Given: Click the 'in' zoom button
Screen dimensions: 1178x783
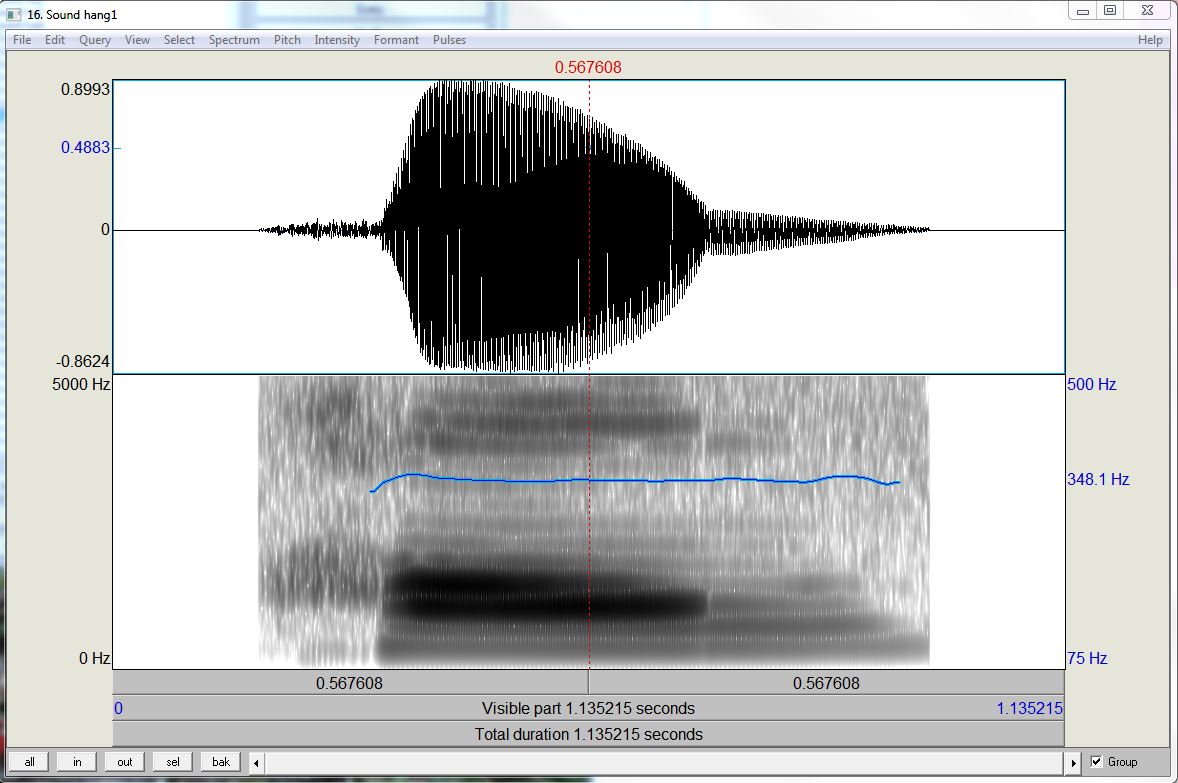Looking at the screenshot, I should 77,762.
